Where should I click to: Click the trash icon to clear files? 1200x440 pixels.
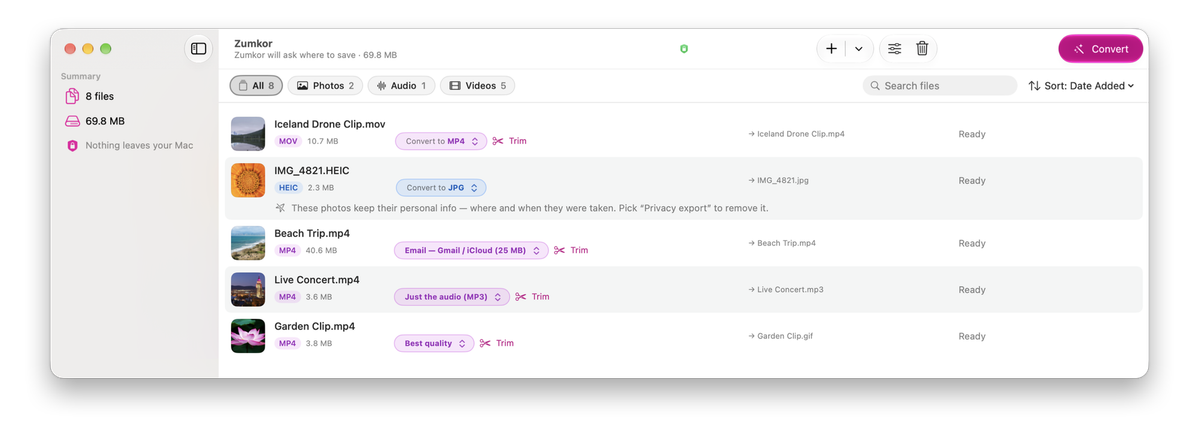(922, 49)
